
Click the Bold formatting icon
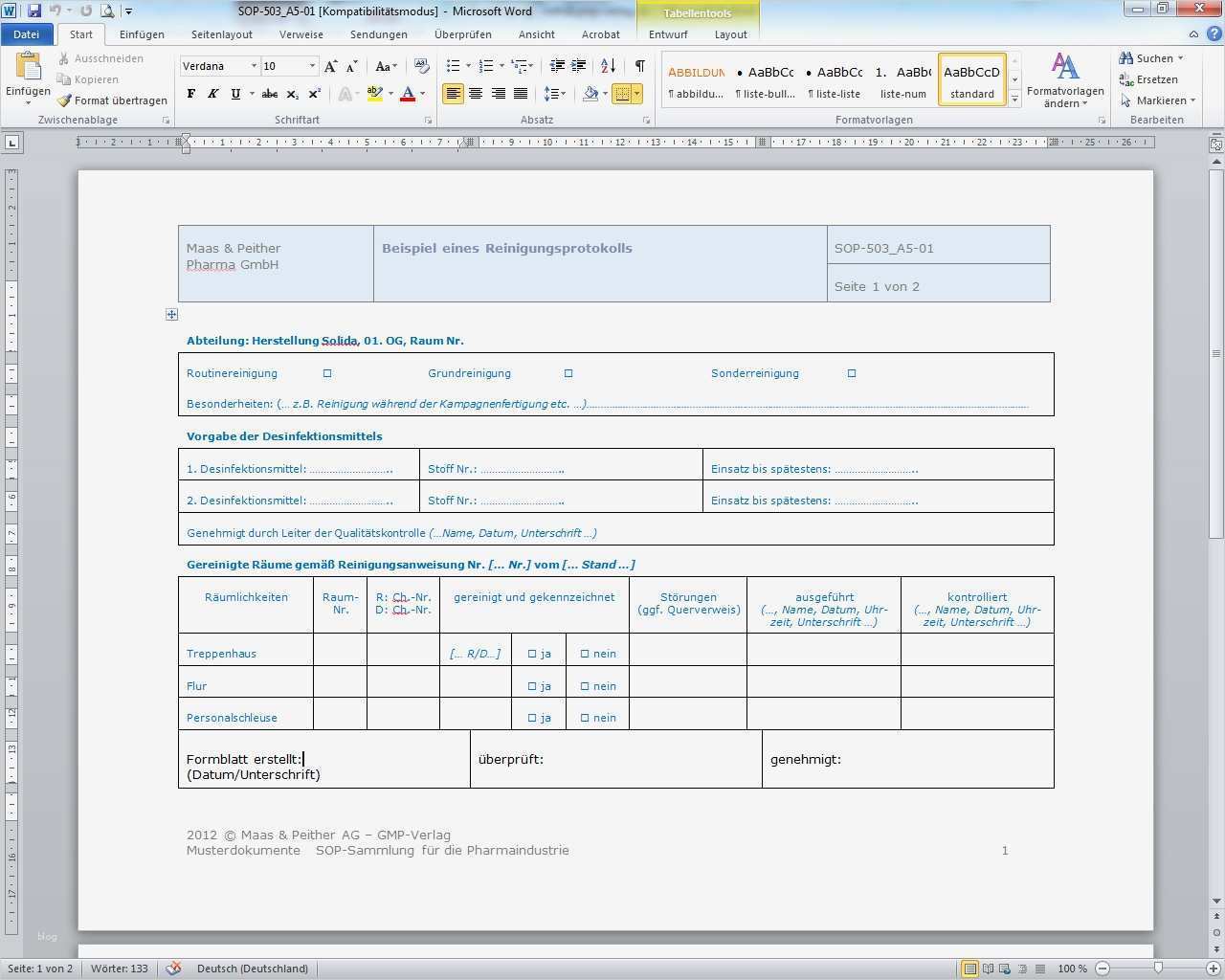[x=191, y=94]
